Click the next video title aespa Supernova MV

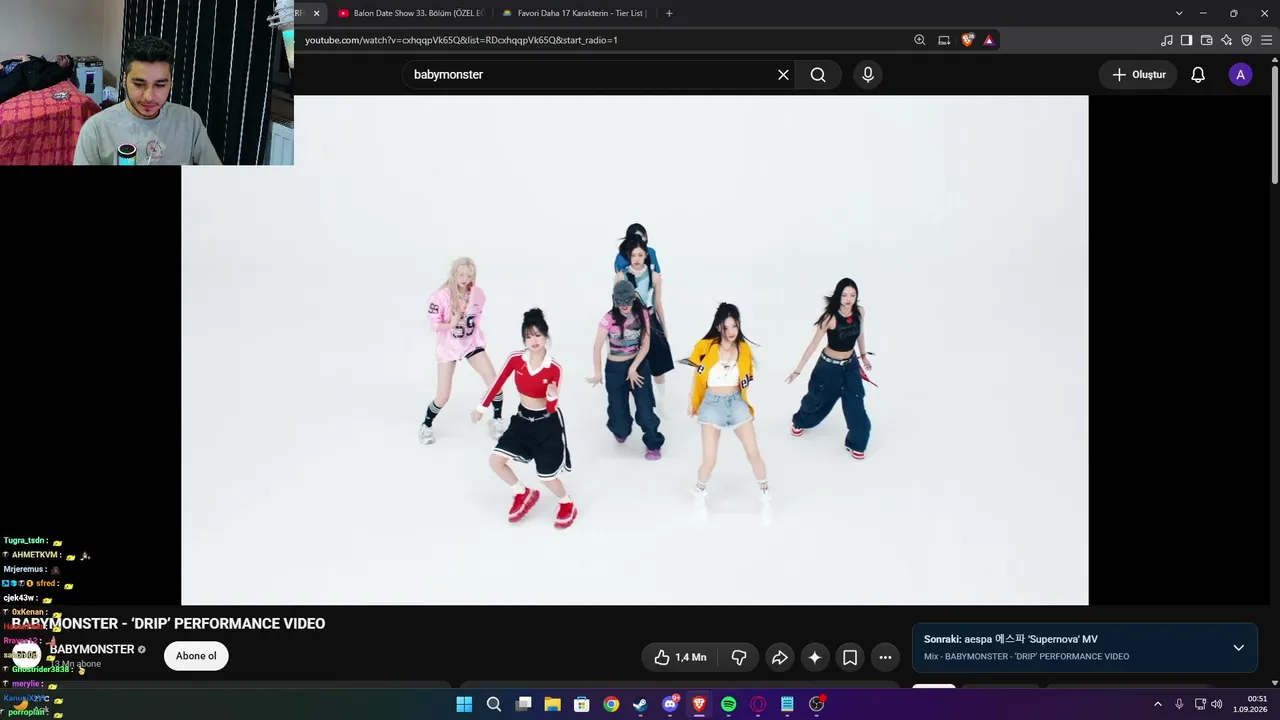(x=1011, y=639)
